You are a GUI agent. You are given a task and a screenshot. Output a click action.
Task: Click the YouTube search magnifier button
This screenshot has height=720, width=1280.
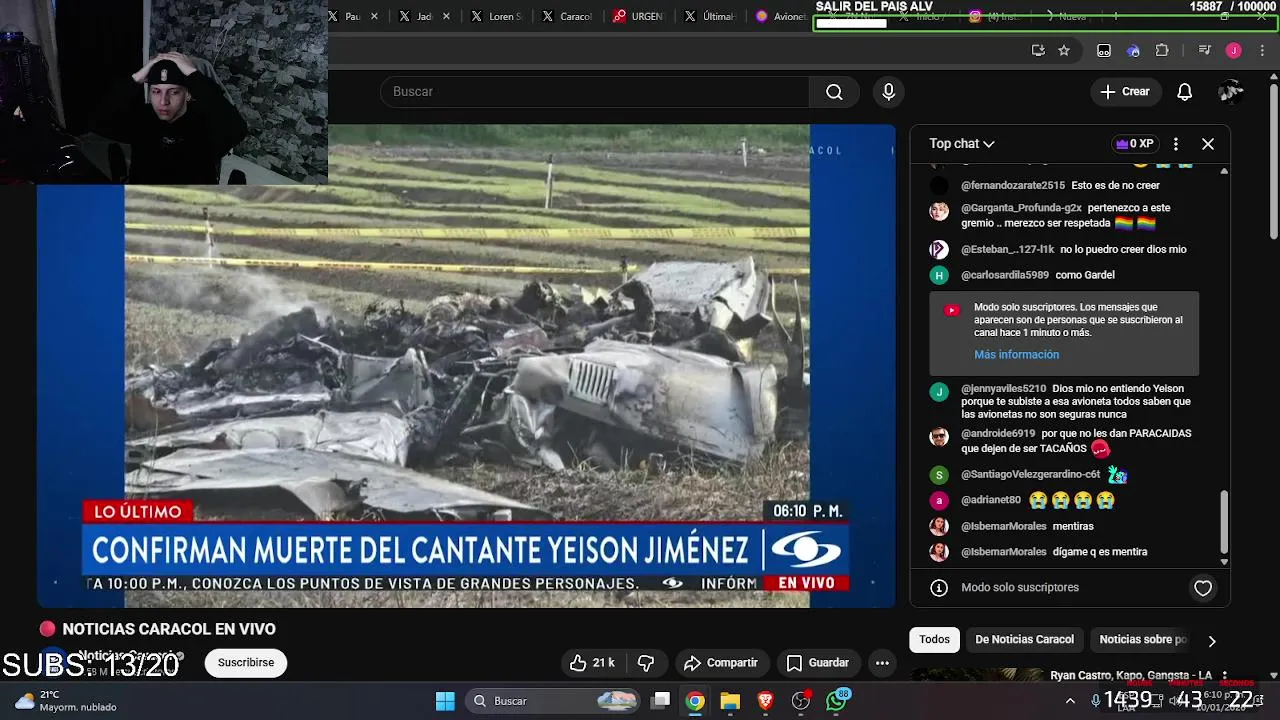tap(834, 92)
